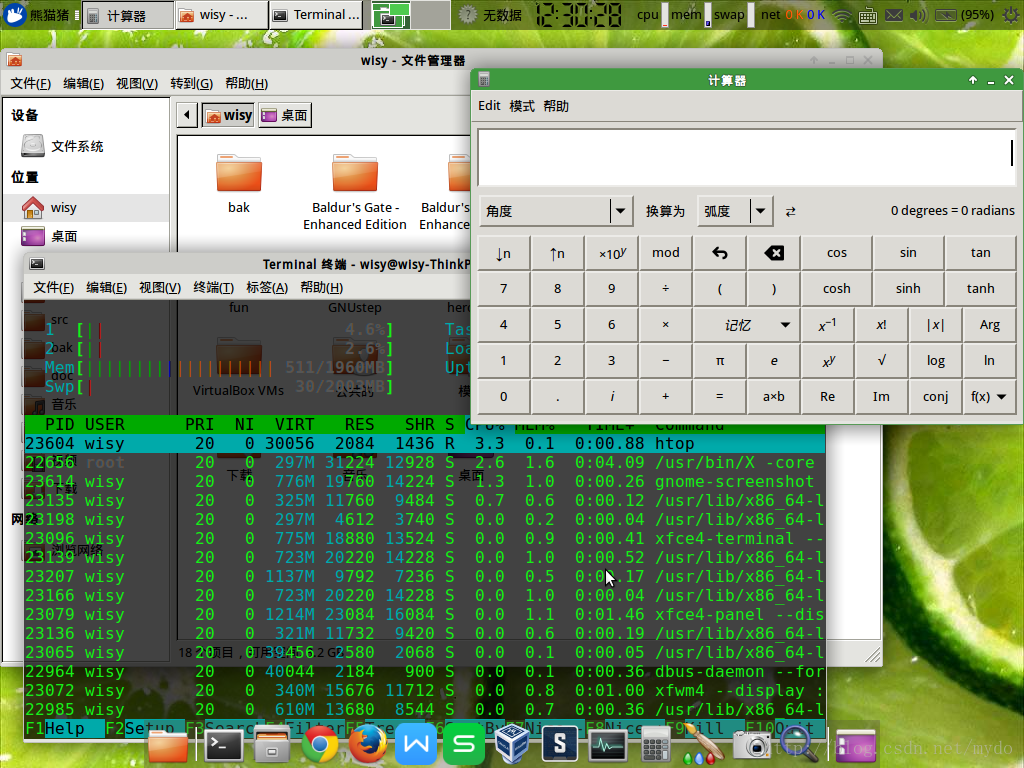The height and width of the screenshot is (768, 1024).
Task: Open the calculator 帮助 menu
Action: (556, 106)
